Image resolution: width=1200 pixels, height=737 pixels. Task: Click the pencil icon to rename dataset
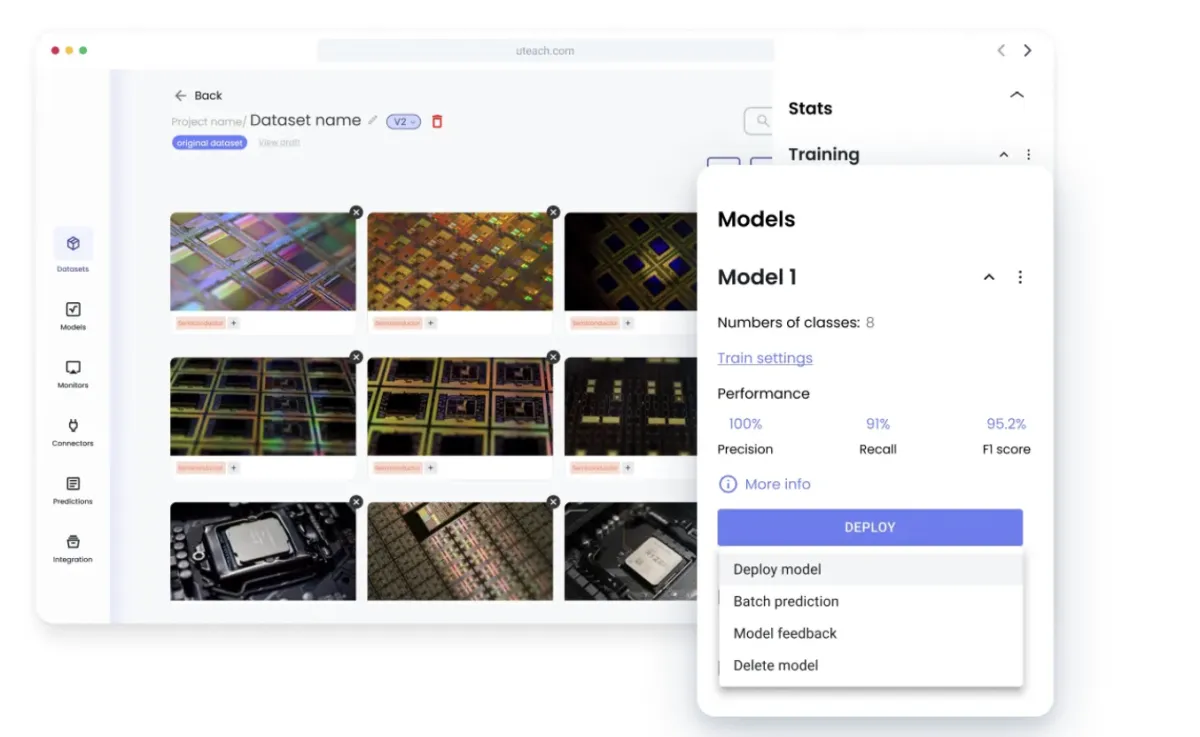[373, 120]
